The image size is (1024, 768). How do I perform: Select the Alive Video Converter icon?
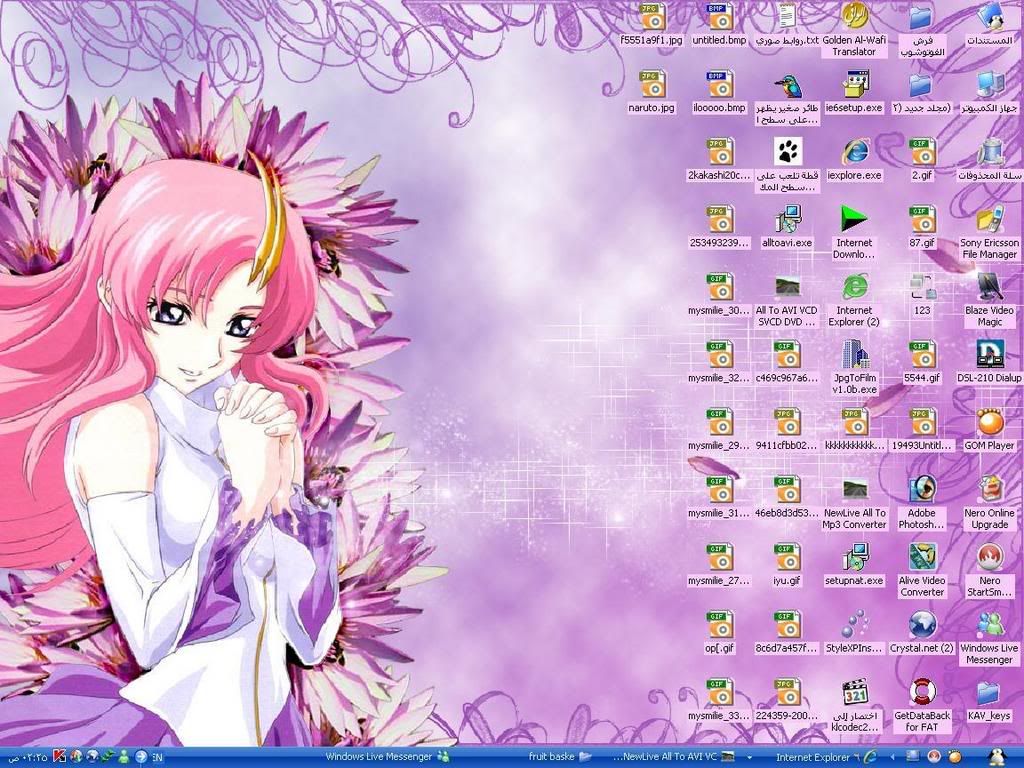(x=921, y=557)
